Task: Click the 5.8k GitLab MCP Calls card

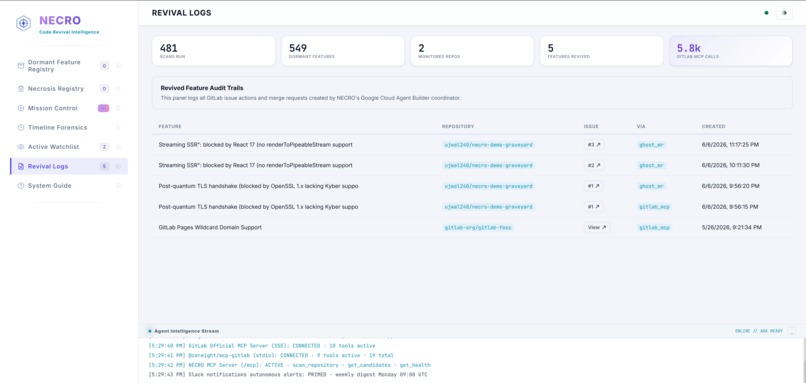Action: click(730, 51)
